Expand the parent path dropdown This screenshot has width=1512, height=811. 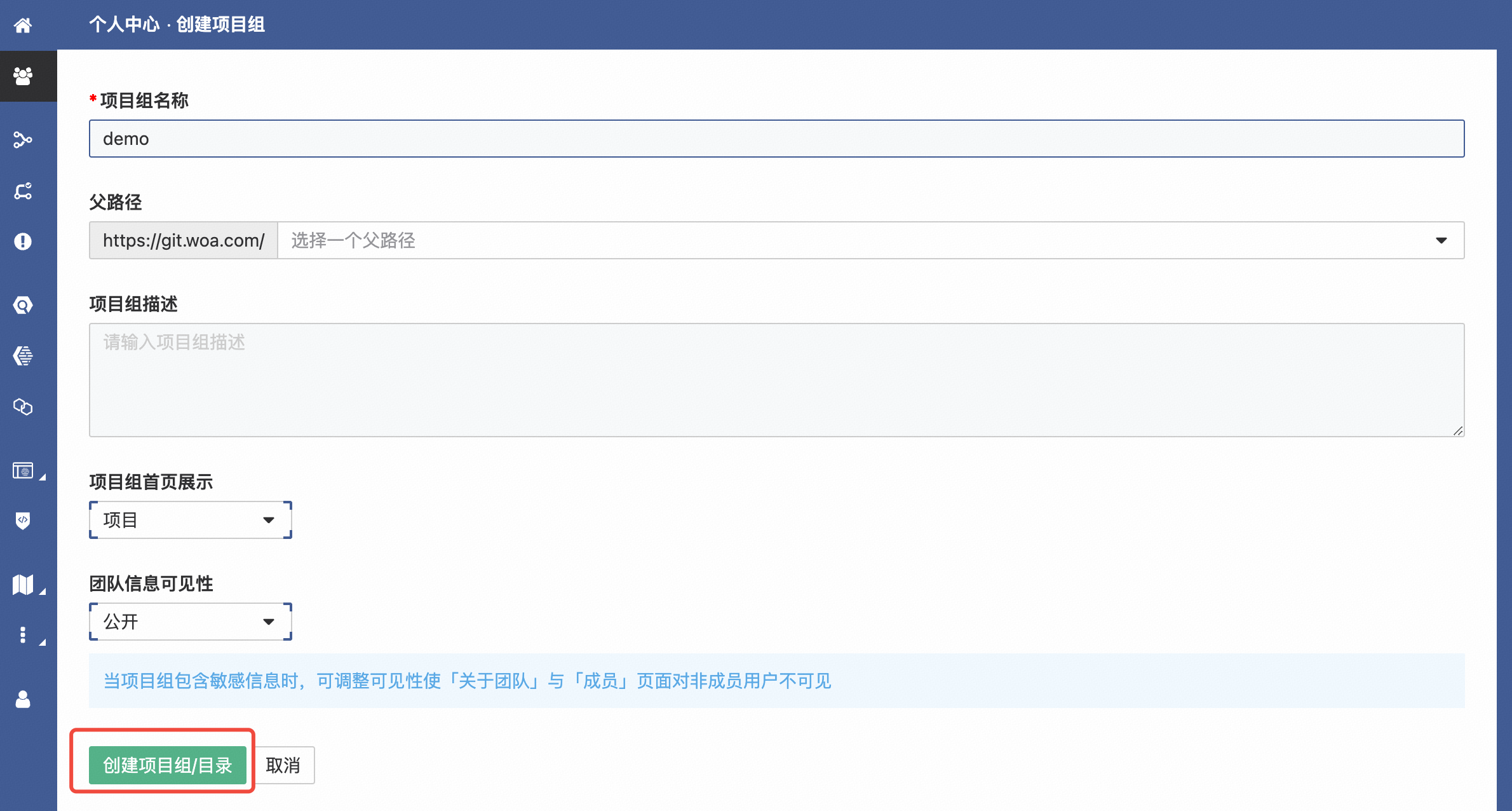coord(870,240)
